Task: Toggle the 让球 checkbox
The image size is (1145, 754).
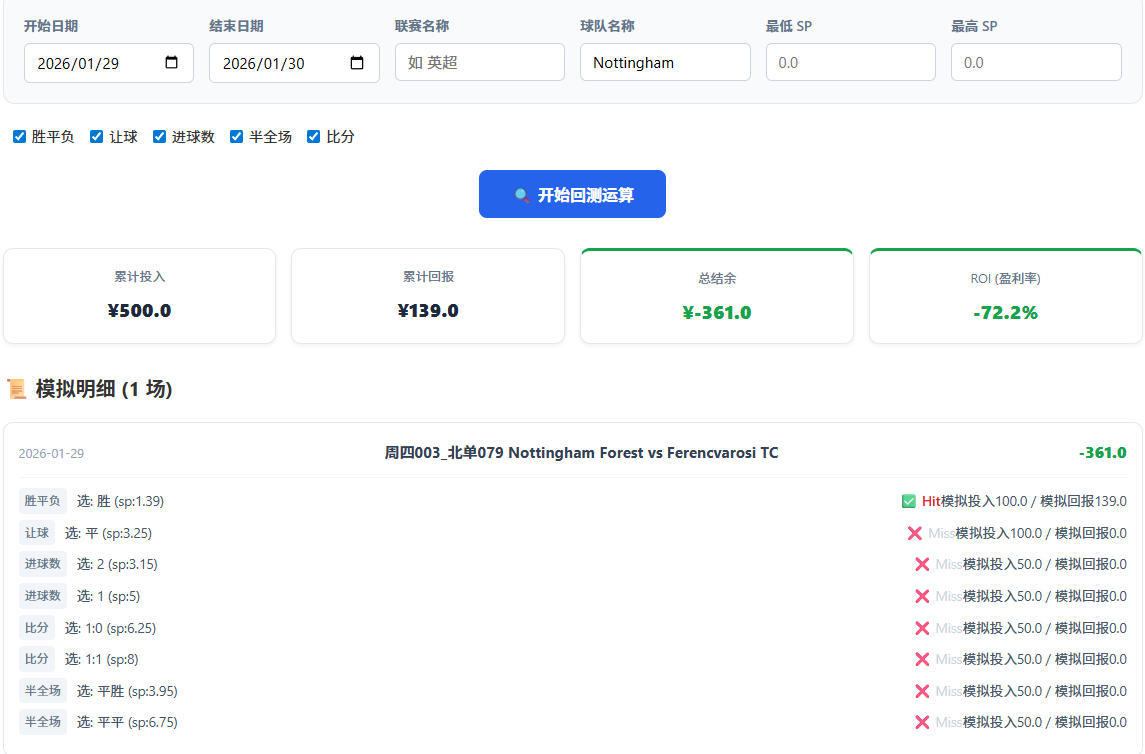Action: (x=97, y=137)
